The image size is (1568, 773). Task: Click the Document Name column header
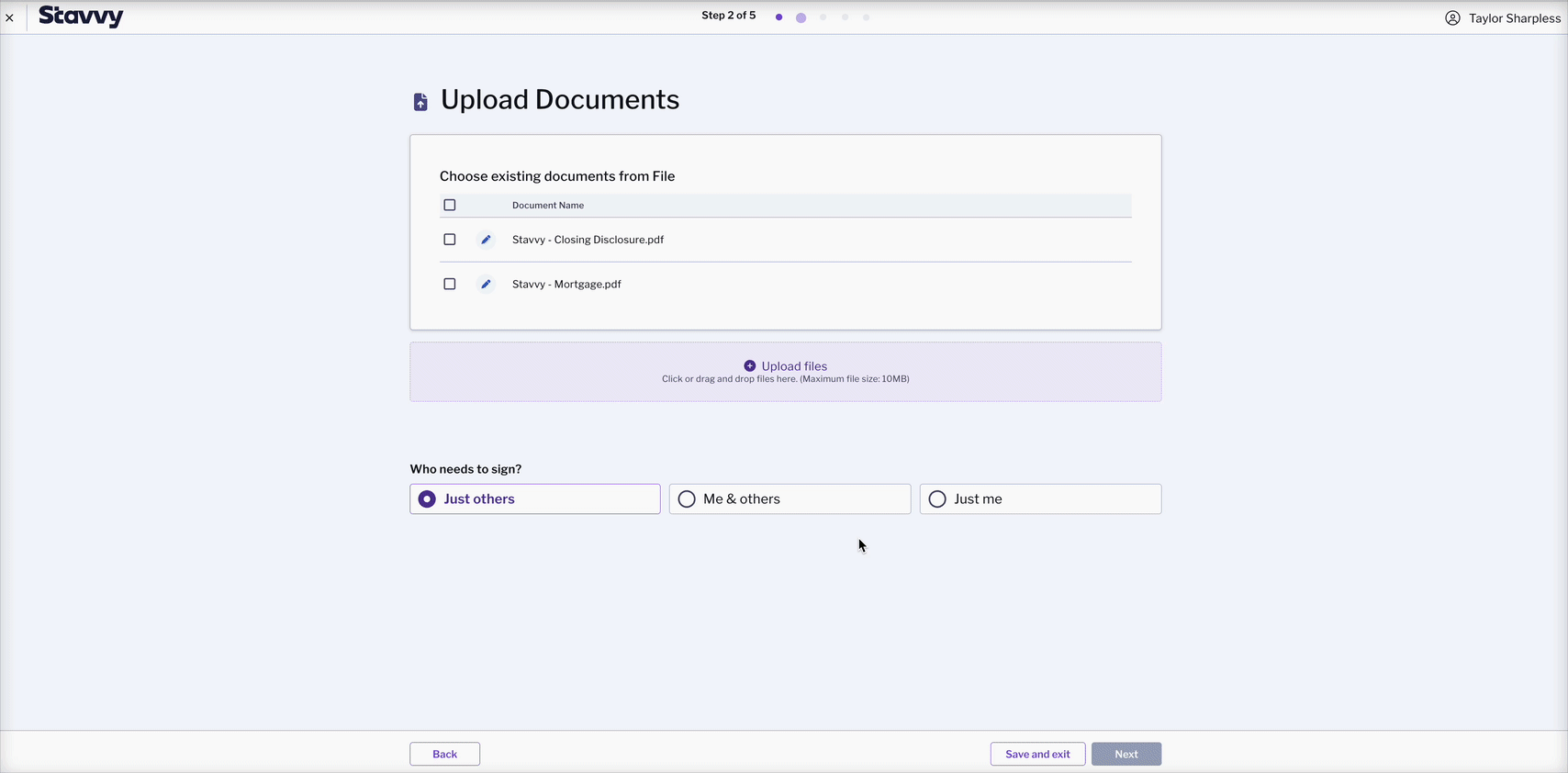click(548, 205)
